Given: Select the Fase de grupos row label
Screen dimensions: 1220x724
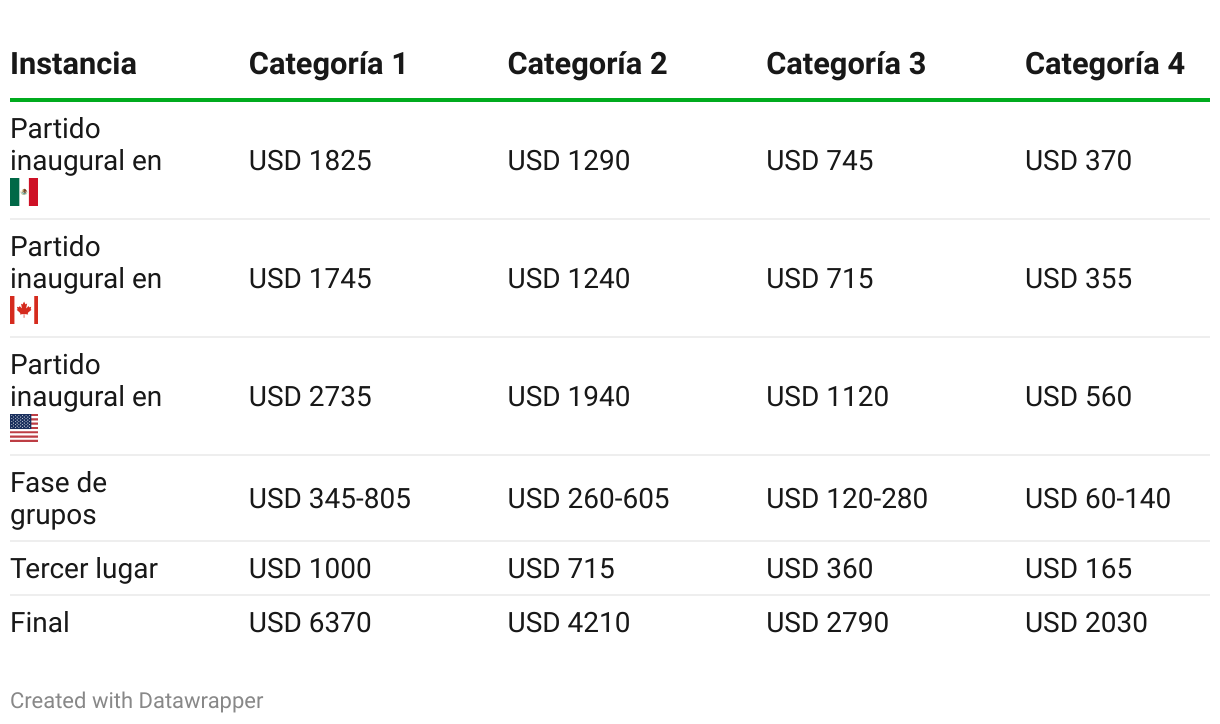Looking at the screenshot, I should [58, 499].
